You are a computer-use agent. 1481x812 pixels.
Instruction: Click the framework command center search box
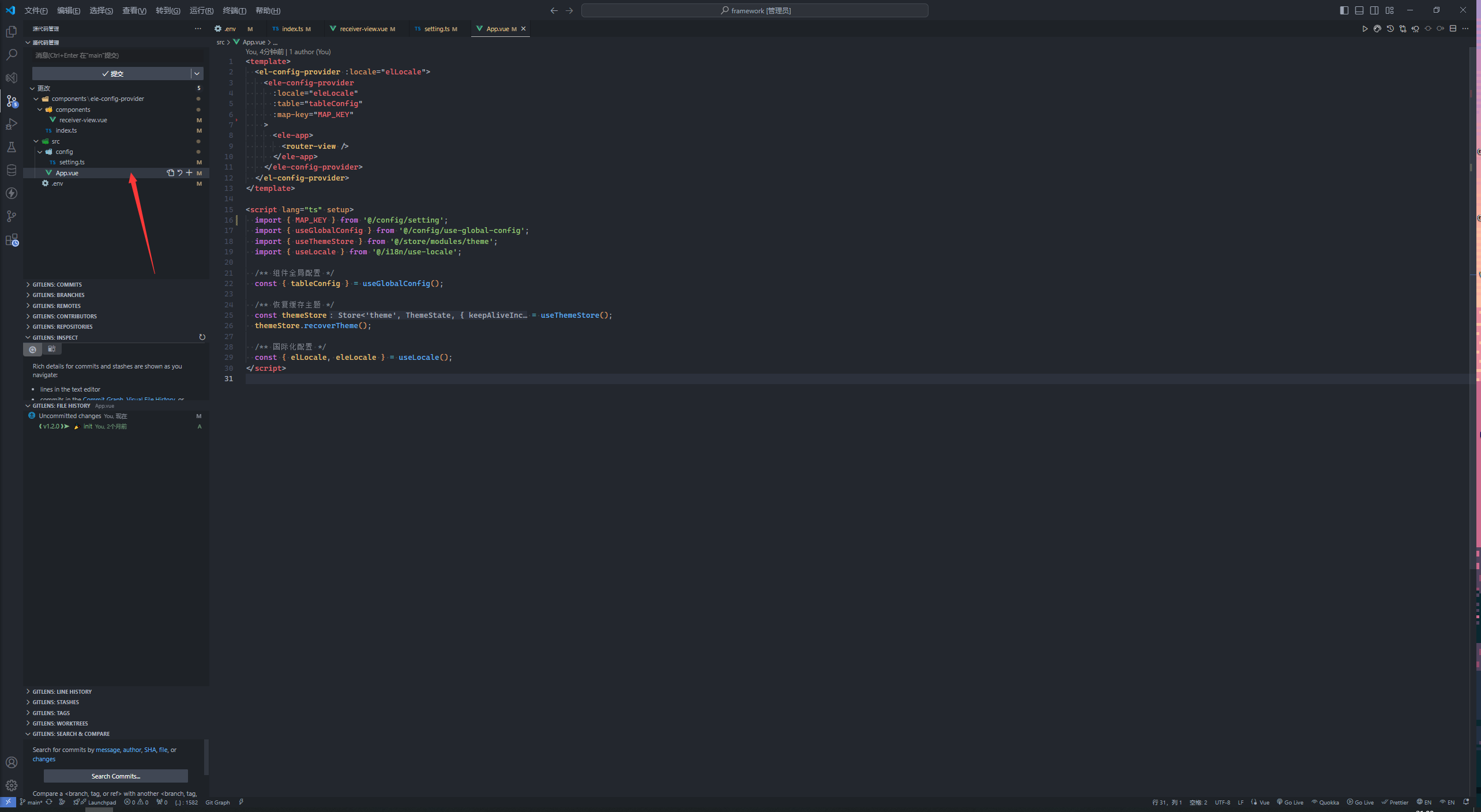click(x=754, y=10)
